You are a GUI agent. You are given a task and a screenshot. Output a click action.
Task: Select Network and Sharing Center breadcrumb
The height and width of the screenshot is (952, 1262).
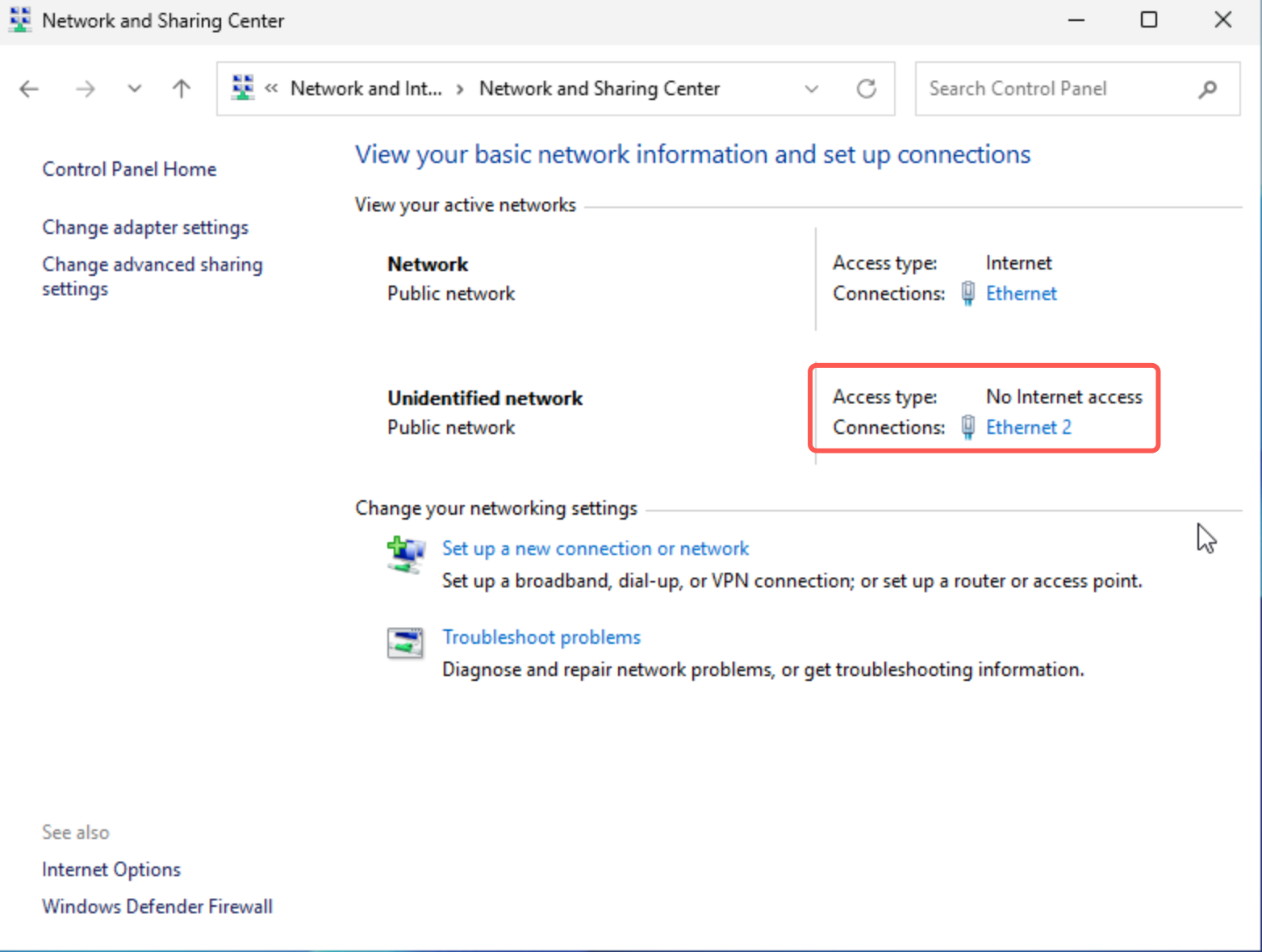tap(599, 89)
